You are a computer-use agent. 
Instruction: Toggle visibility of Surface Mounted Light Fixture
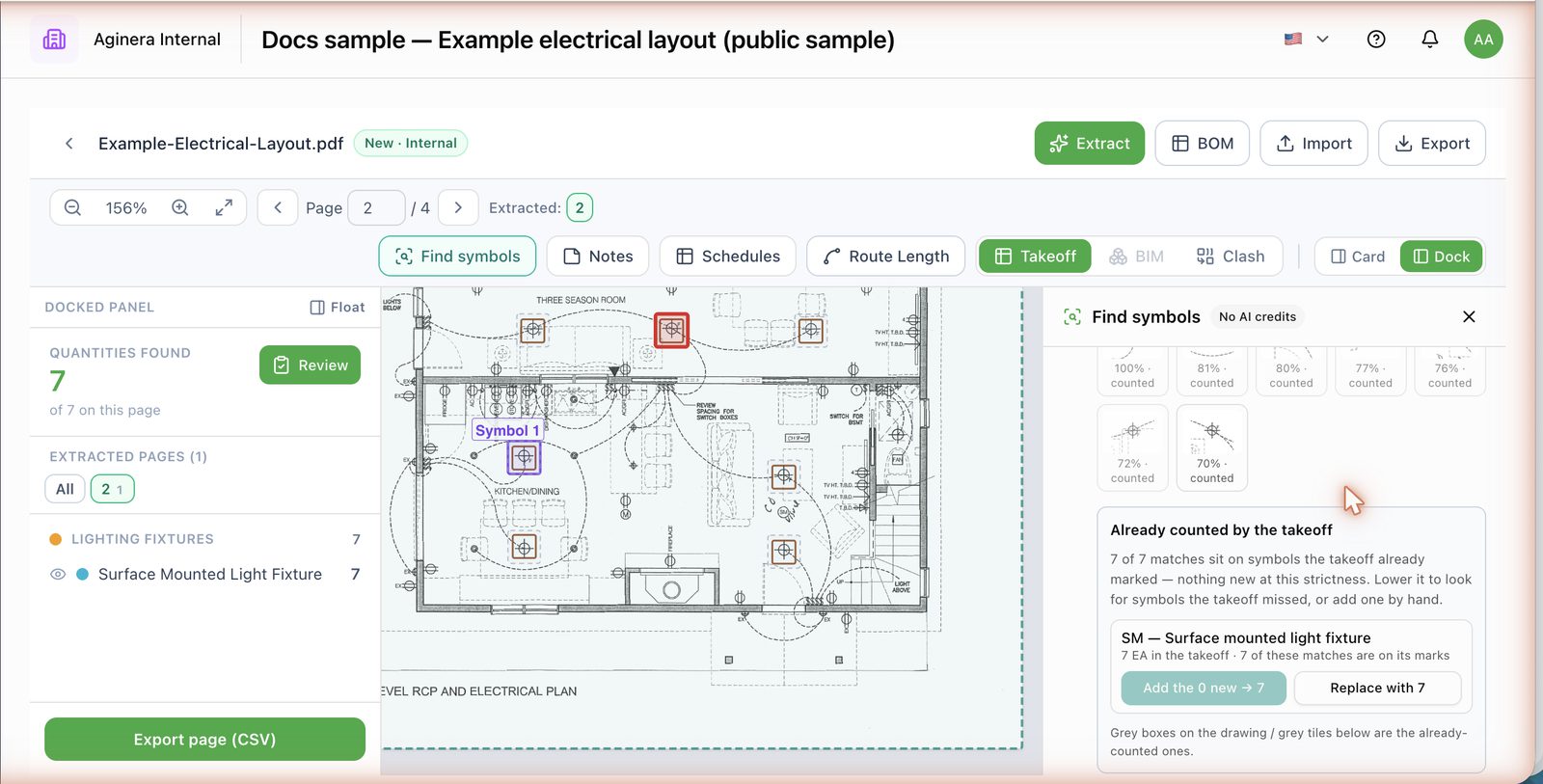pos(58,574)
